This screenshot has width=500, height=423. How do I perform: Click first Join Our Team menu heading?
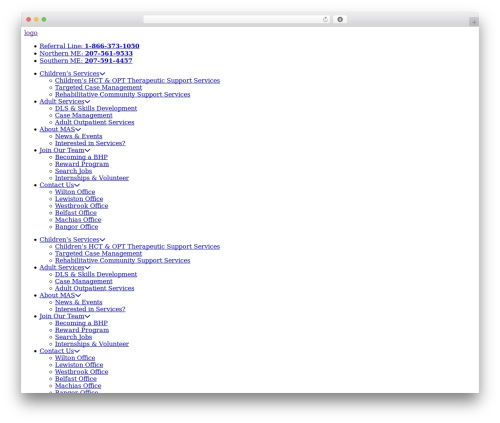tap(62, 150)
